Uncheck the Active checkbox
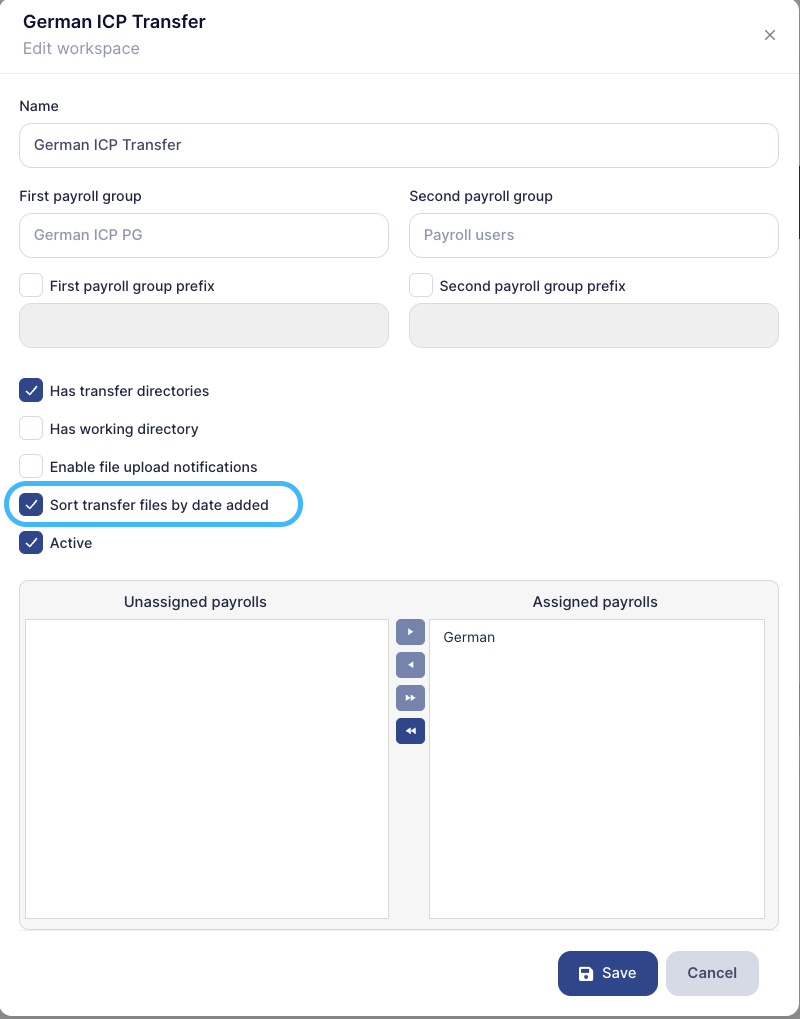 (30, 542)
